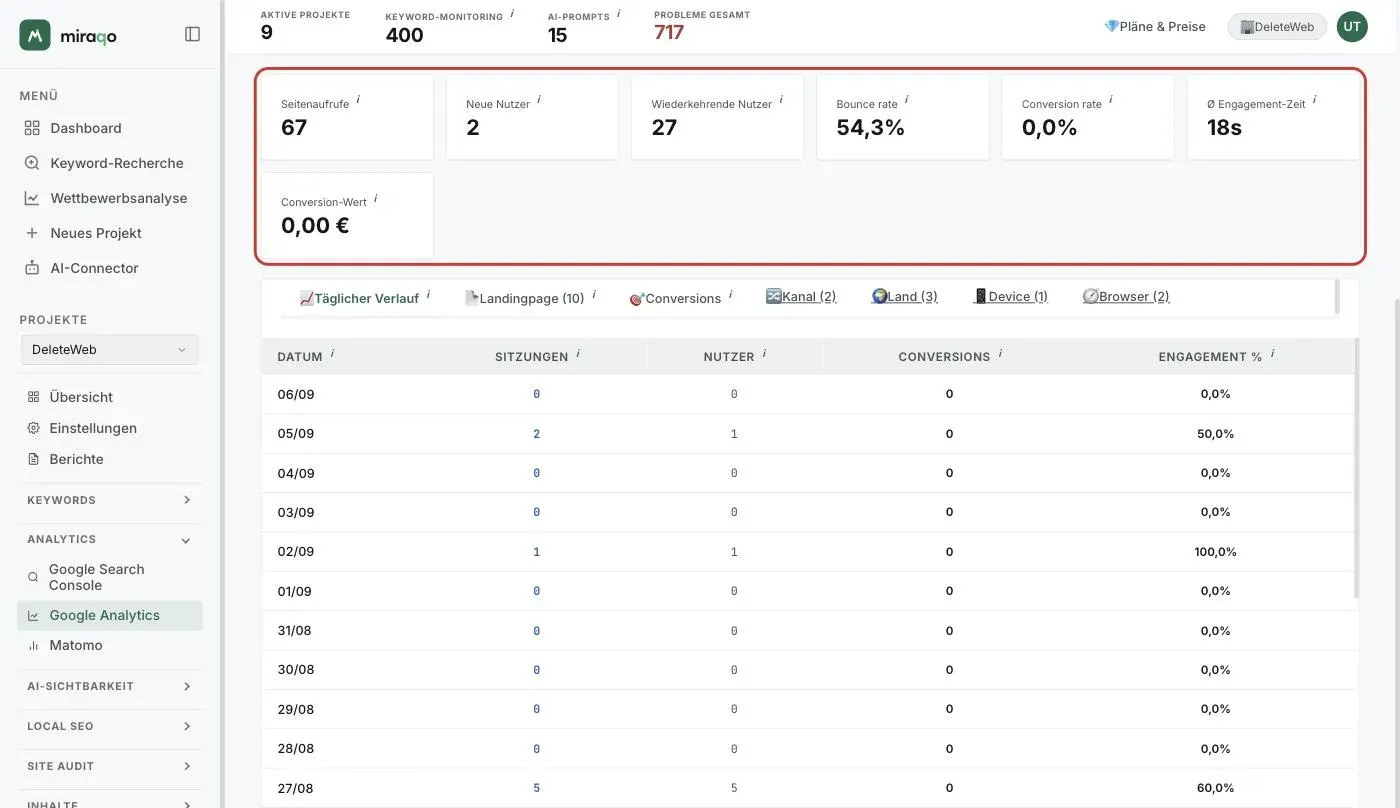
Task: Click the table's vertical scrollbar
Action: coord(1357,468)
